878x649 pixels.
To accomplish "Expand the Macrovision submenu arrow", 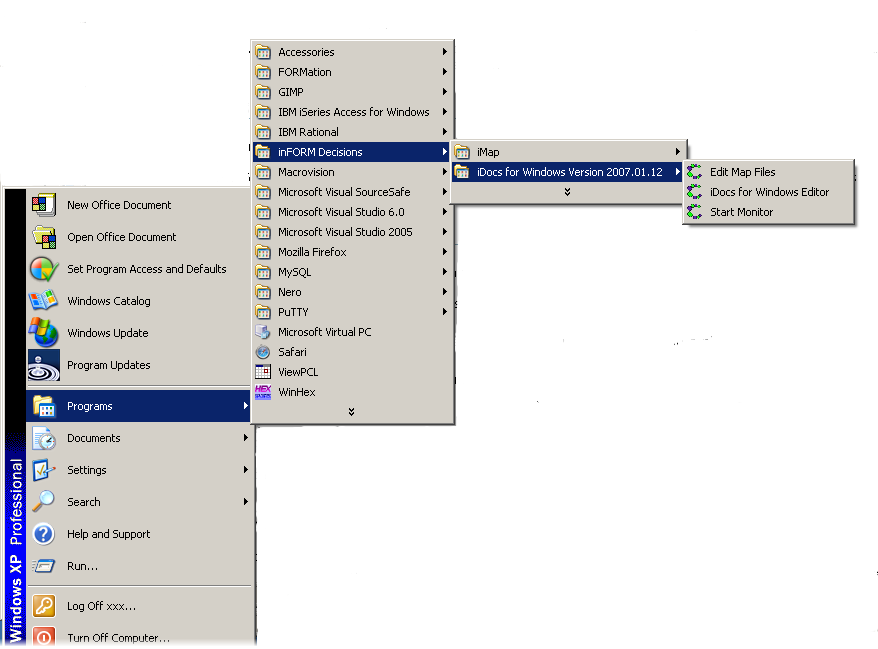I will point(445,172).
